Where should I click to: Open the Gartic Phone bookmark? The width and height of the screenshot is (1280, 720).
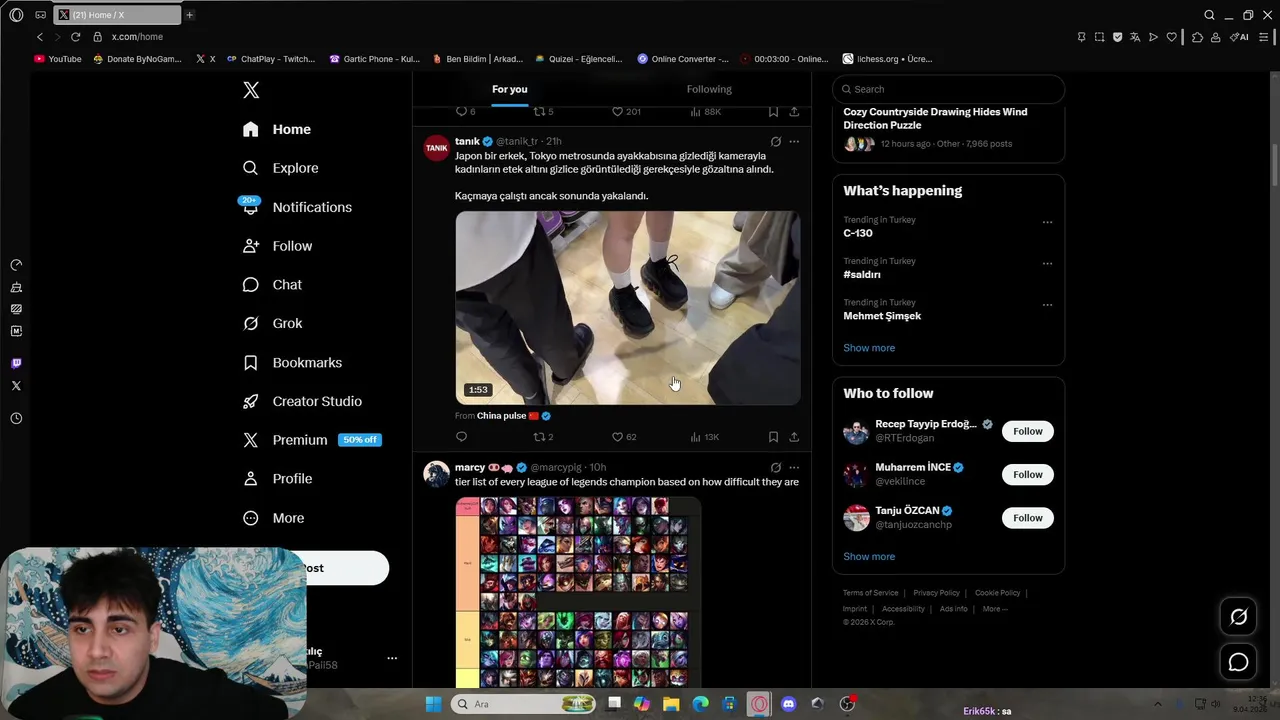[375, 59]
